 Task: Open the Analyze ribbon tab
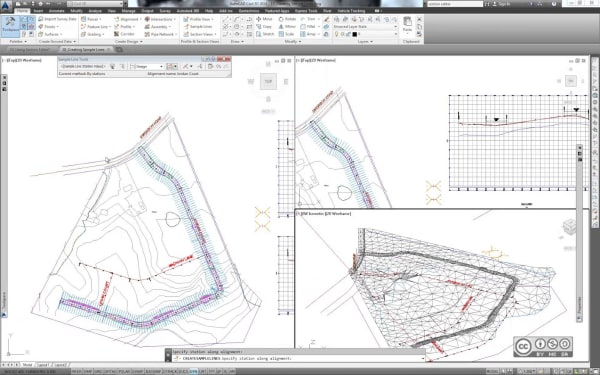point(95,11)
